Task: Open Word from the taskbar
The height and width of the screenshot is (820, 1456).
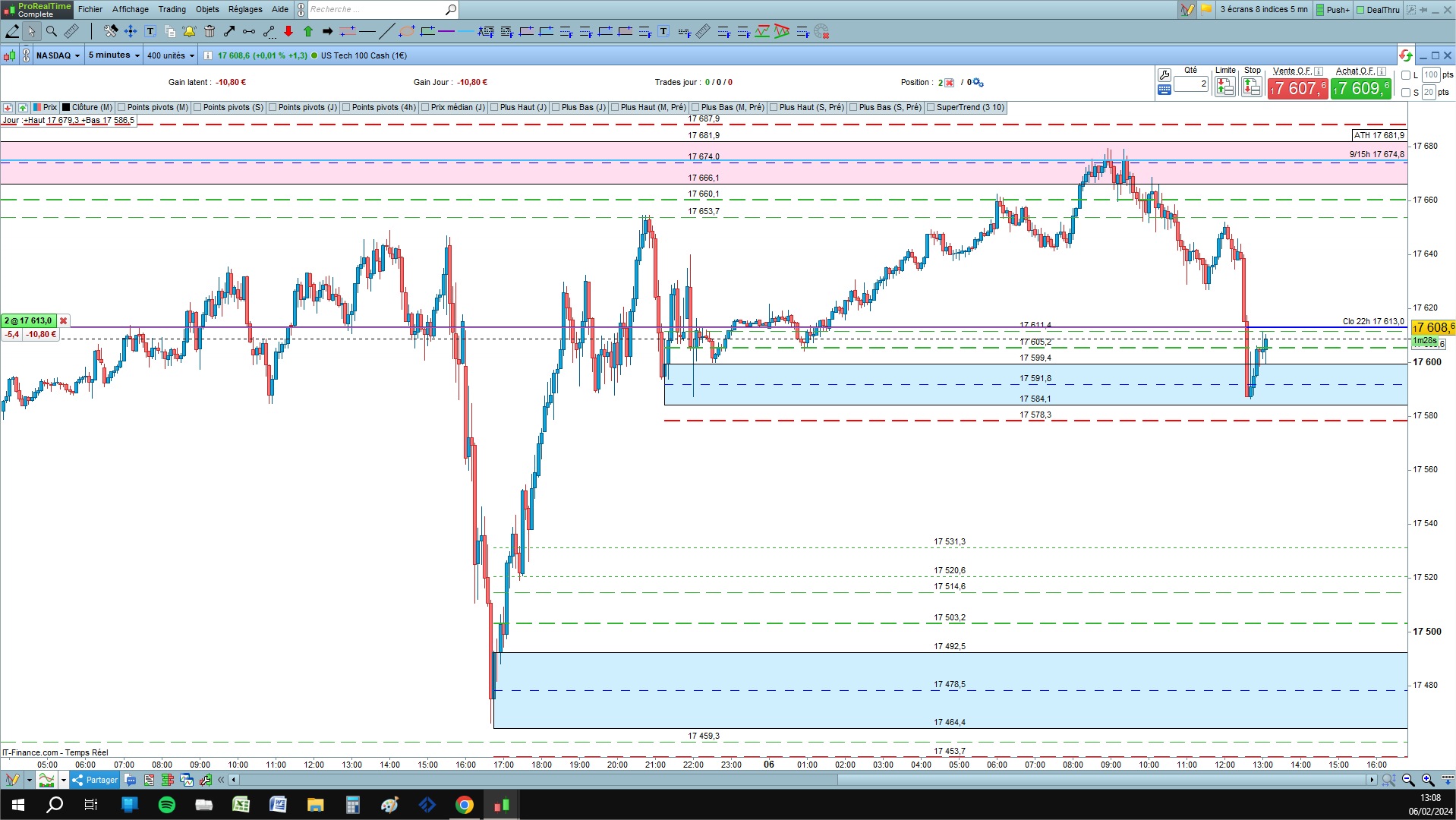Action: pos(279,805)
